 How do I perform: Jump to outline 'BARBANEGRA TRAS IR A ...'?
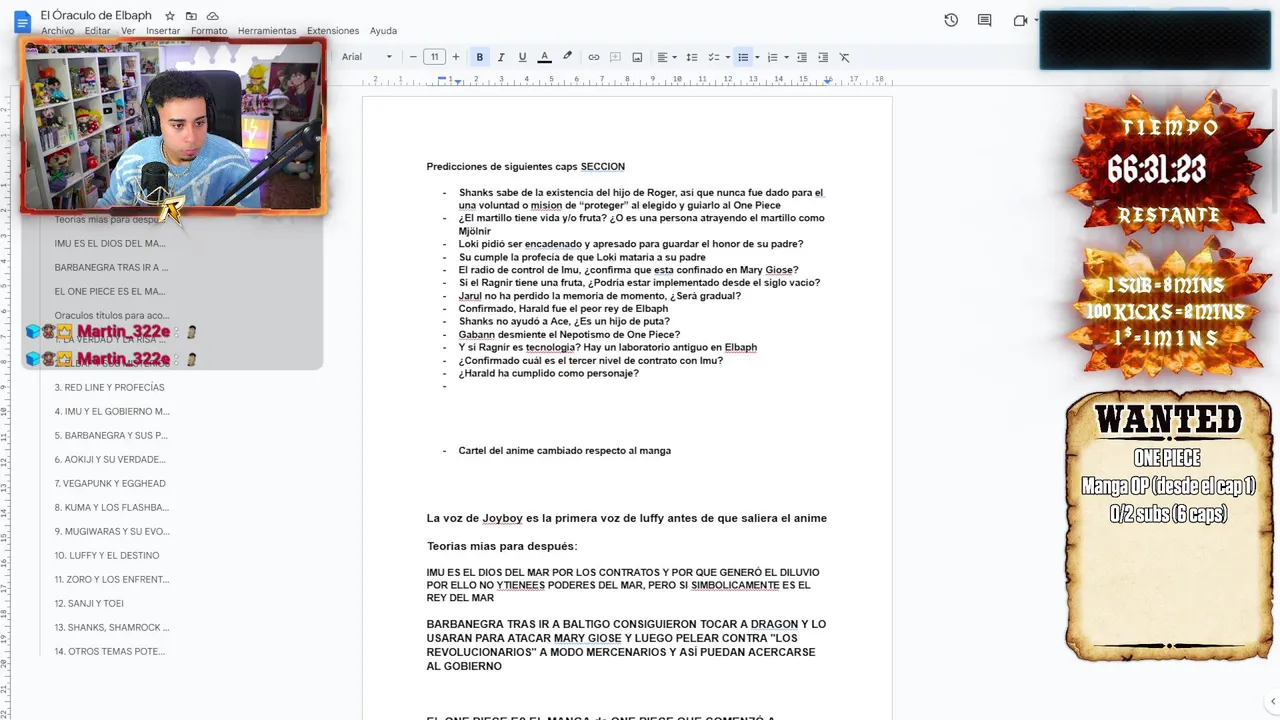pyautogui.click(x=111, y=267)
